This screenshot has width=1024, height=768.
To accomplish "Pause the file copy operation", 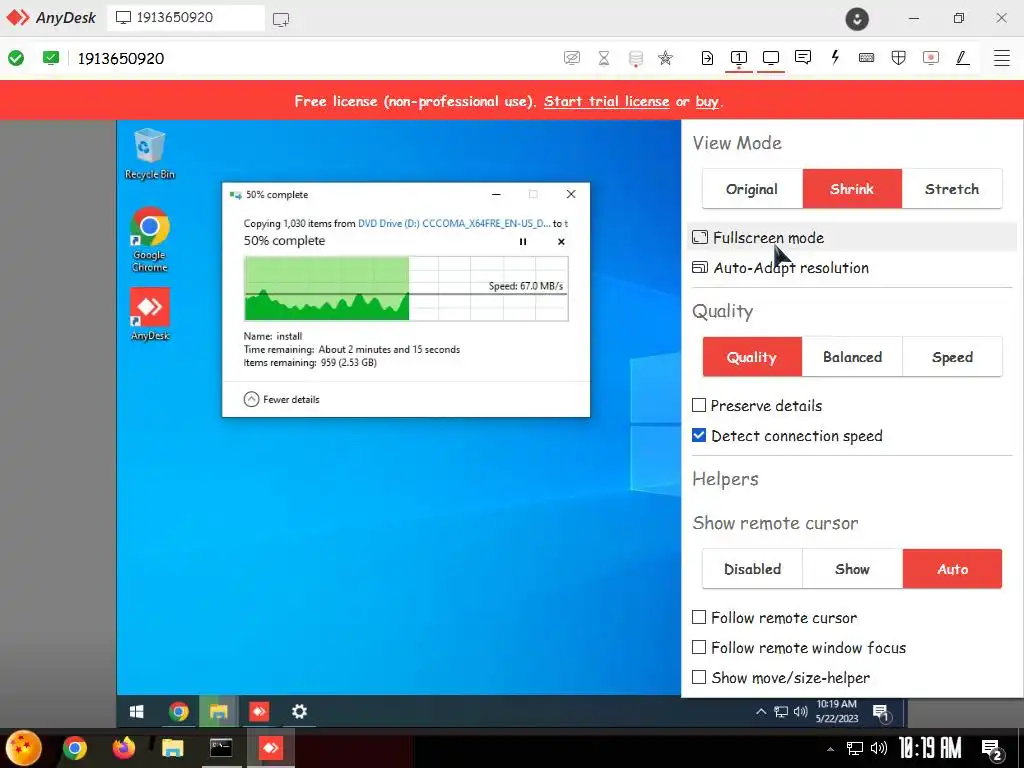I will click(522, 242).
